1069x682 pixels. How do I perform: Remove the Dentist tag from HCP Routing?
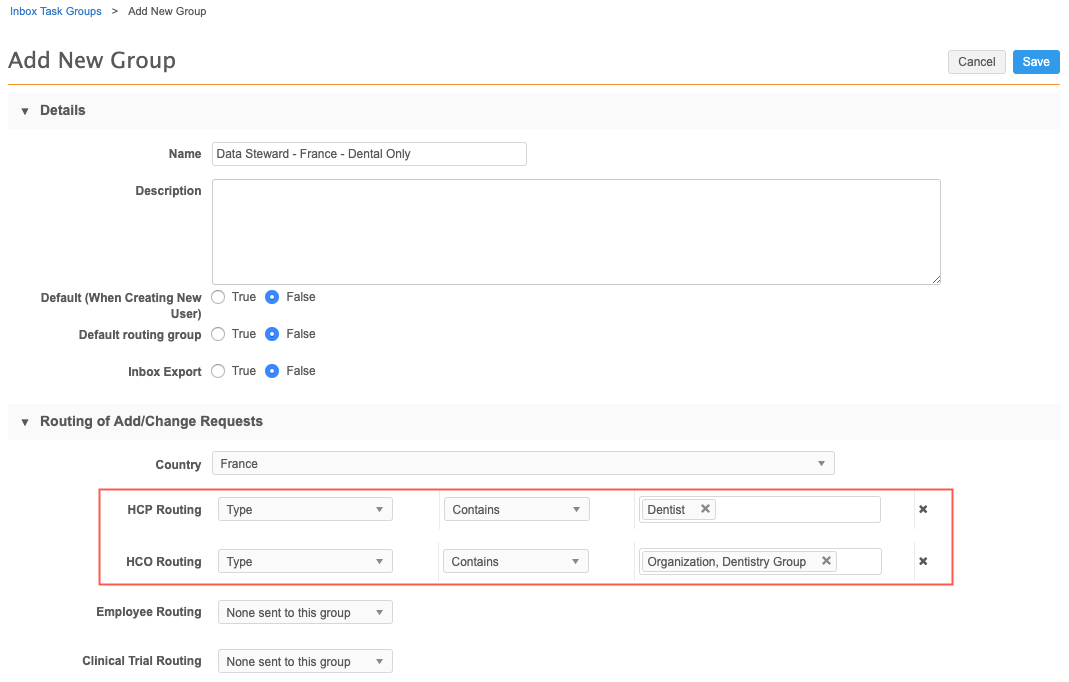[705, 509]
